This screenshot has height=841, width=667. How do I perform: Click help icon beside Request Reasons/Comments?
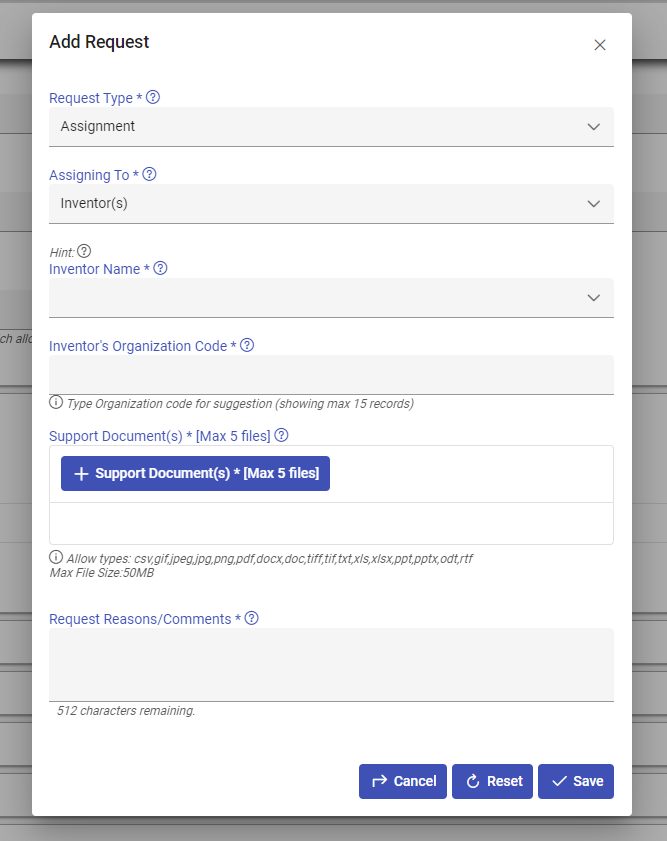[x=252, y=618]
